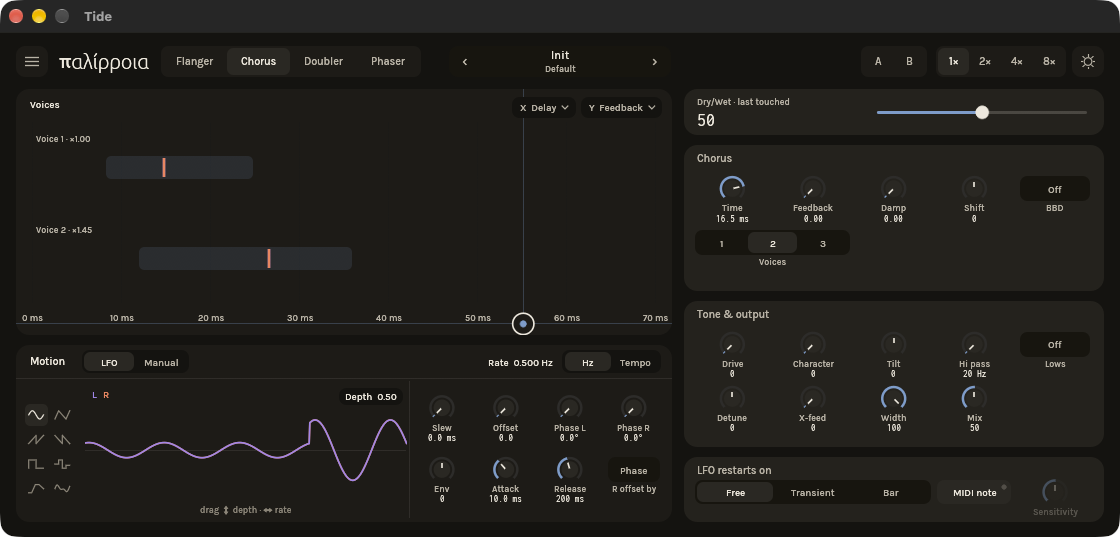Switch to the Doubler tab
This screenshot has width=1120, height=537.
click(324, 61)
